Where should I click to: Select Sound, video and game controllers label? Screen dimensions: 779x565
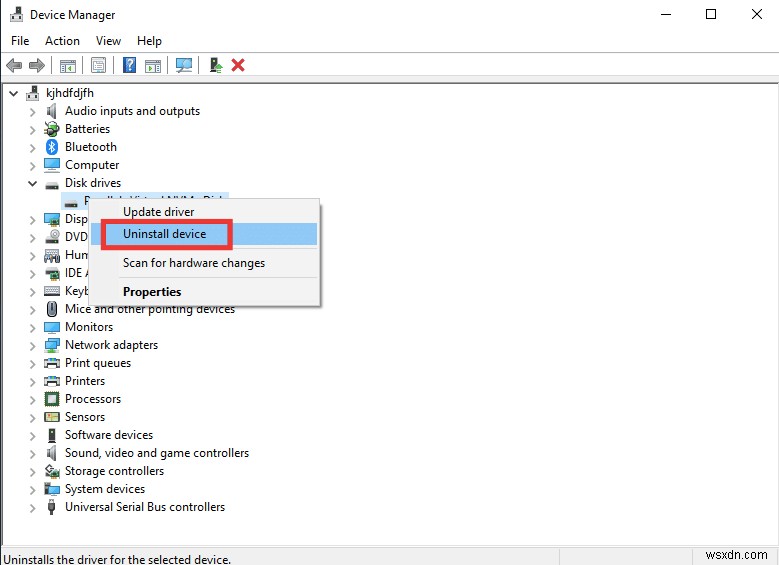(x=157, y=453)
